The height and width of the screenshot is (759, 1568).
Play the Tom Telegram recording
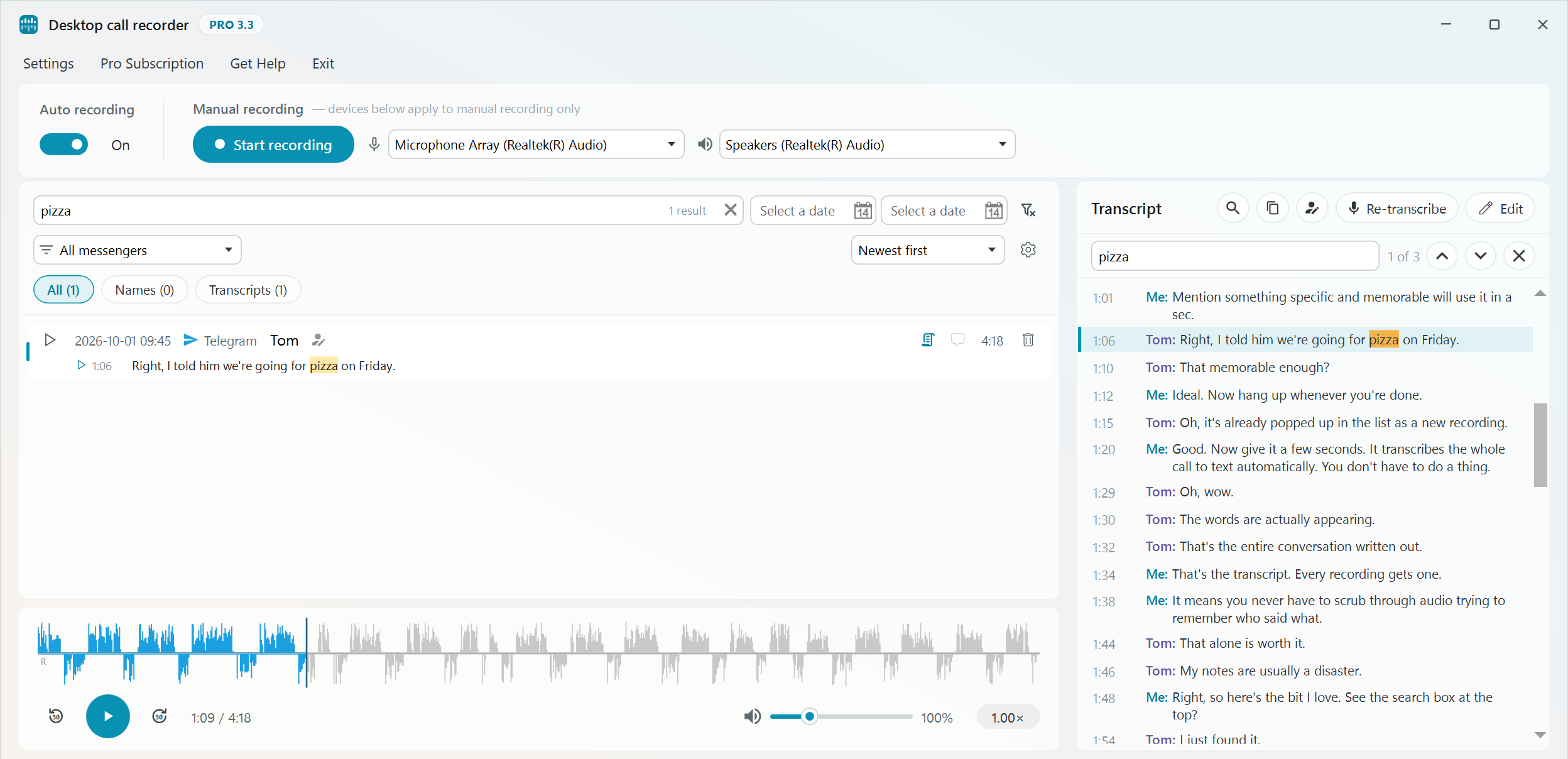tap(50, 340)
